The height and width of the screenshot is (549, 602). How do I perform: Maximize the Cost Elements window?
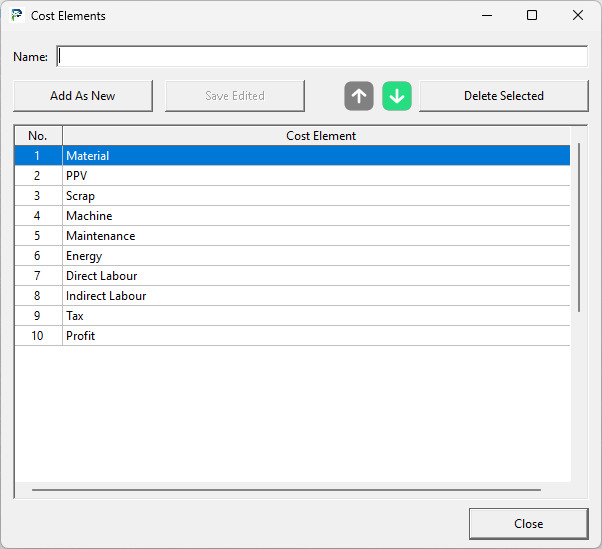coord(532,15)
